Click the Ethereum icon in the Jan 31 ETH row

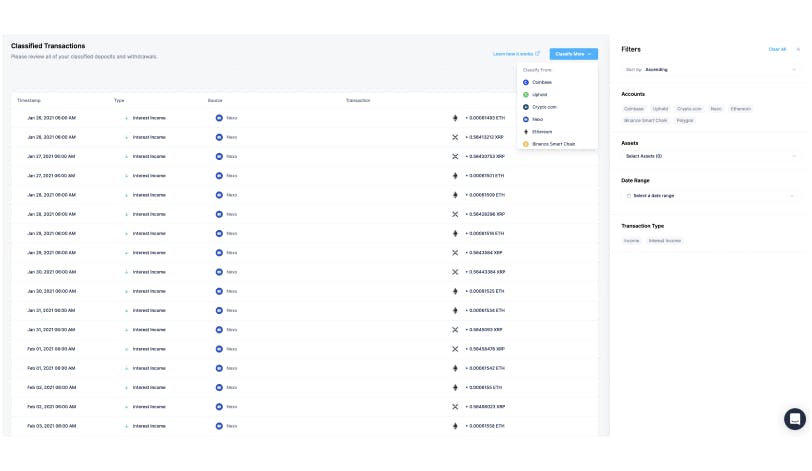[455, 311]
